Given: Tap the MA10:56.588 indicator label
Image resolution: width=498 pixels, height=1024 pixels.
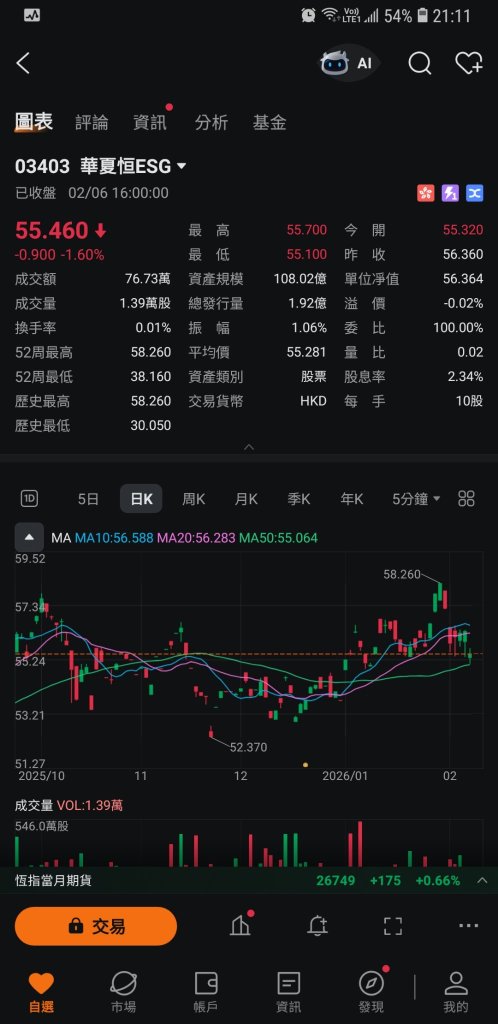Looking at the screenshot, I should coord(114,538).
